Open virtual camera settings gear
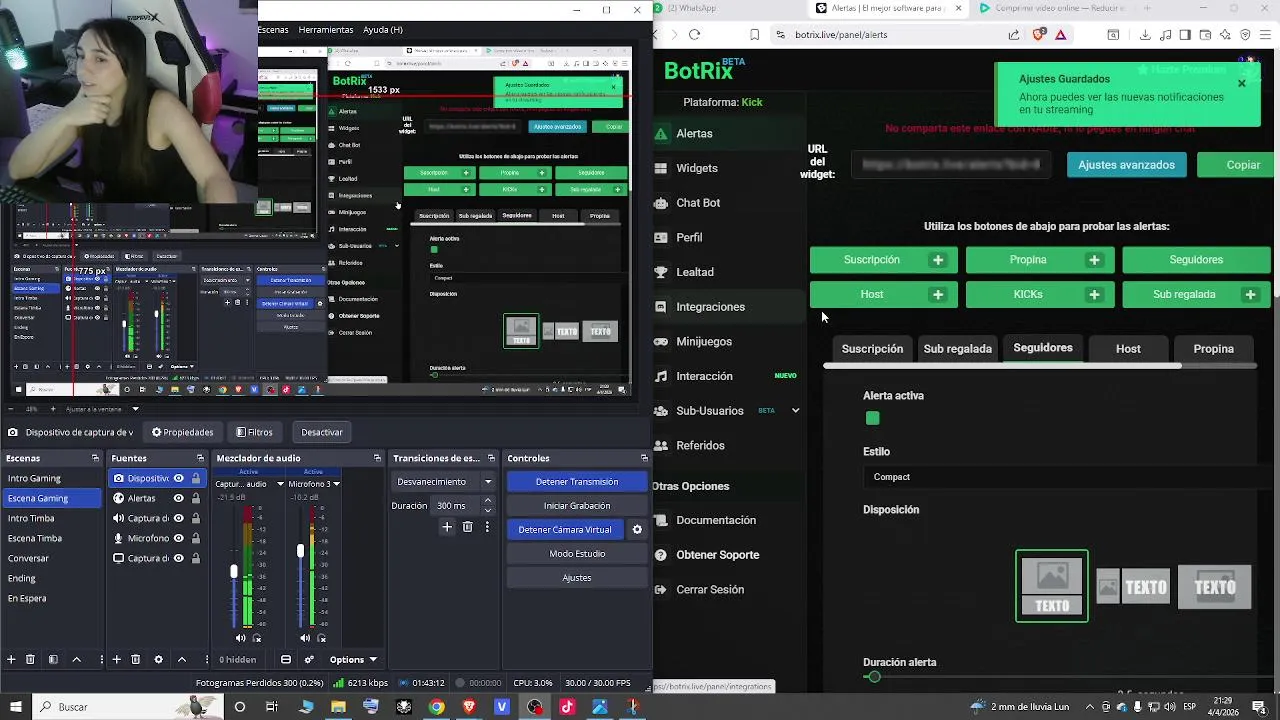The image size is (1280, 720). tap(637, 530)
